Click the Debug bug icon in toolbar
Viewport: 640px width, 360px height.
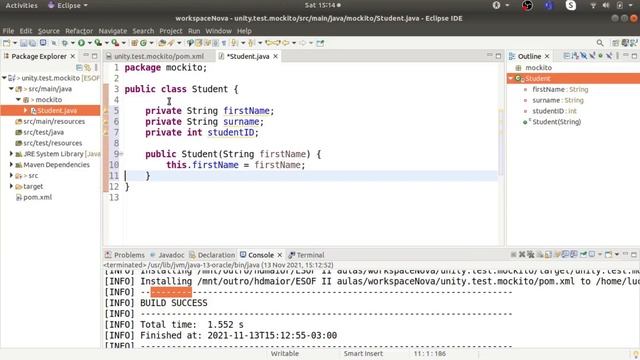click(x=65, y=43)
